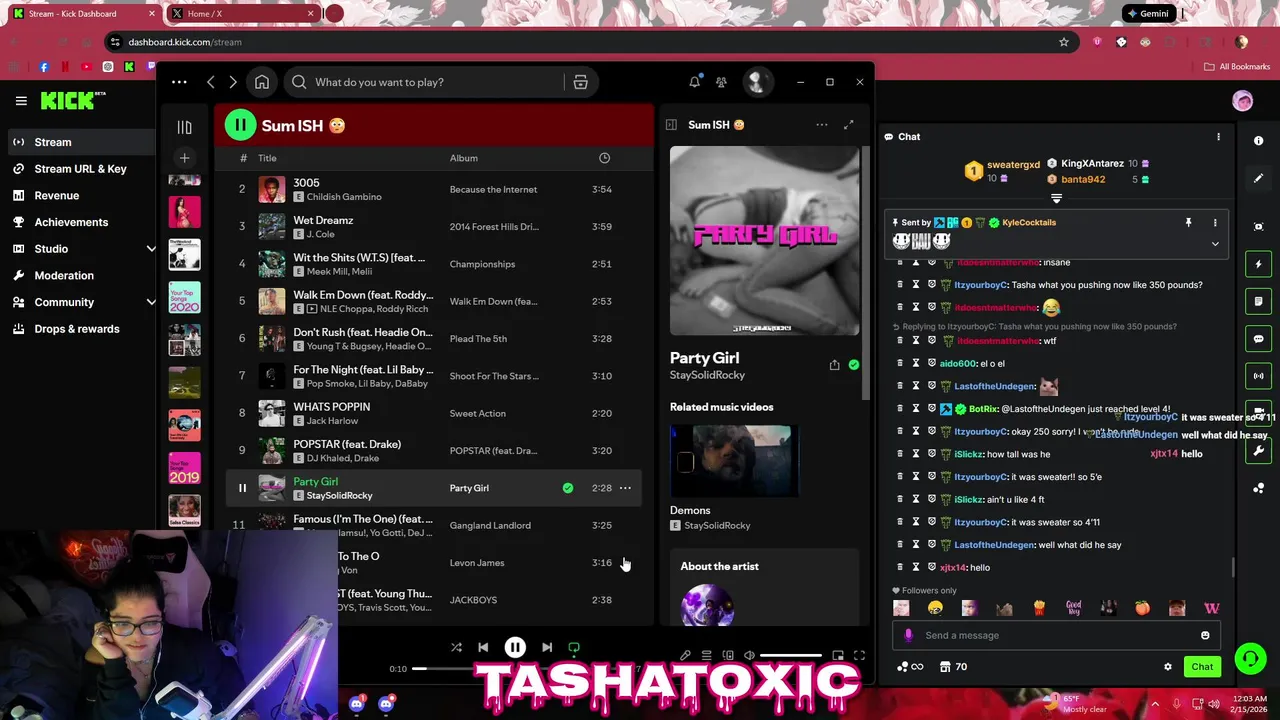This screenshot has height=720, width=1280.
Task: Select WHATS POPPIN by Jack Harlow
Action: pos(434,413)
